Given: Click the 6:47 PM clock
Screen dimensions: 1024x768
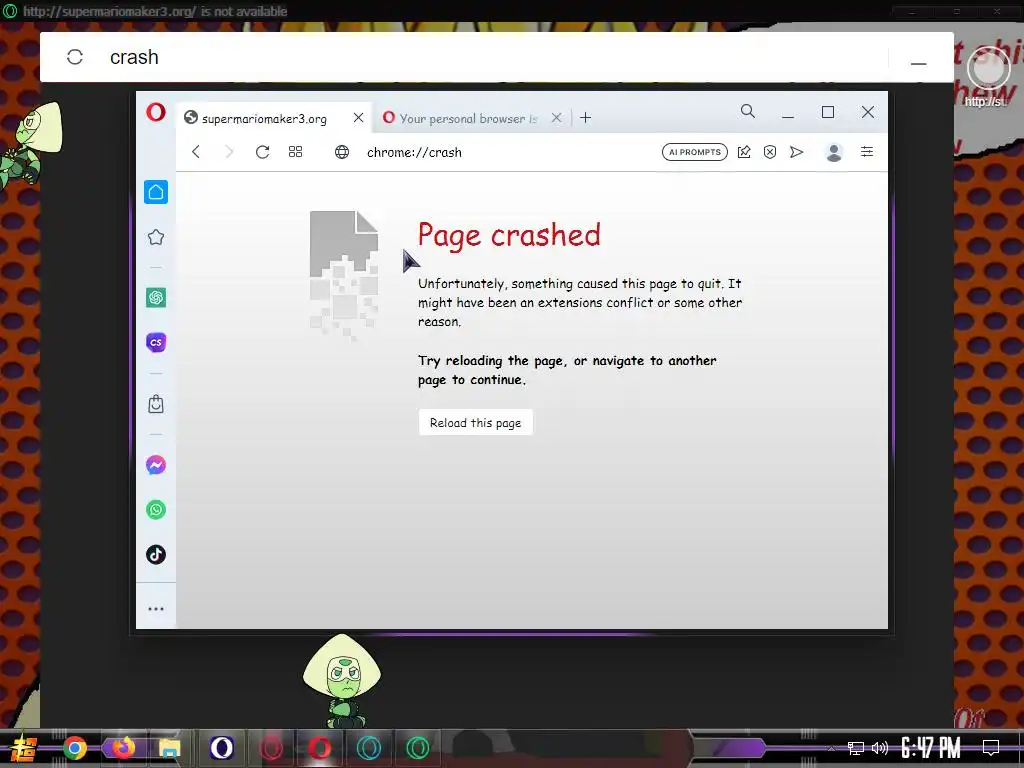Looking at the screenshot, I should 931,748.
